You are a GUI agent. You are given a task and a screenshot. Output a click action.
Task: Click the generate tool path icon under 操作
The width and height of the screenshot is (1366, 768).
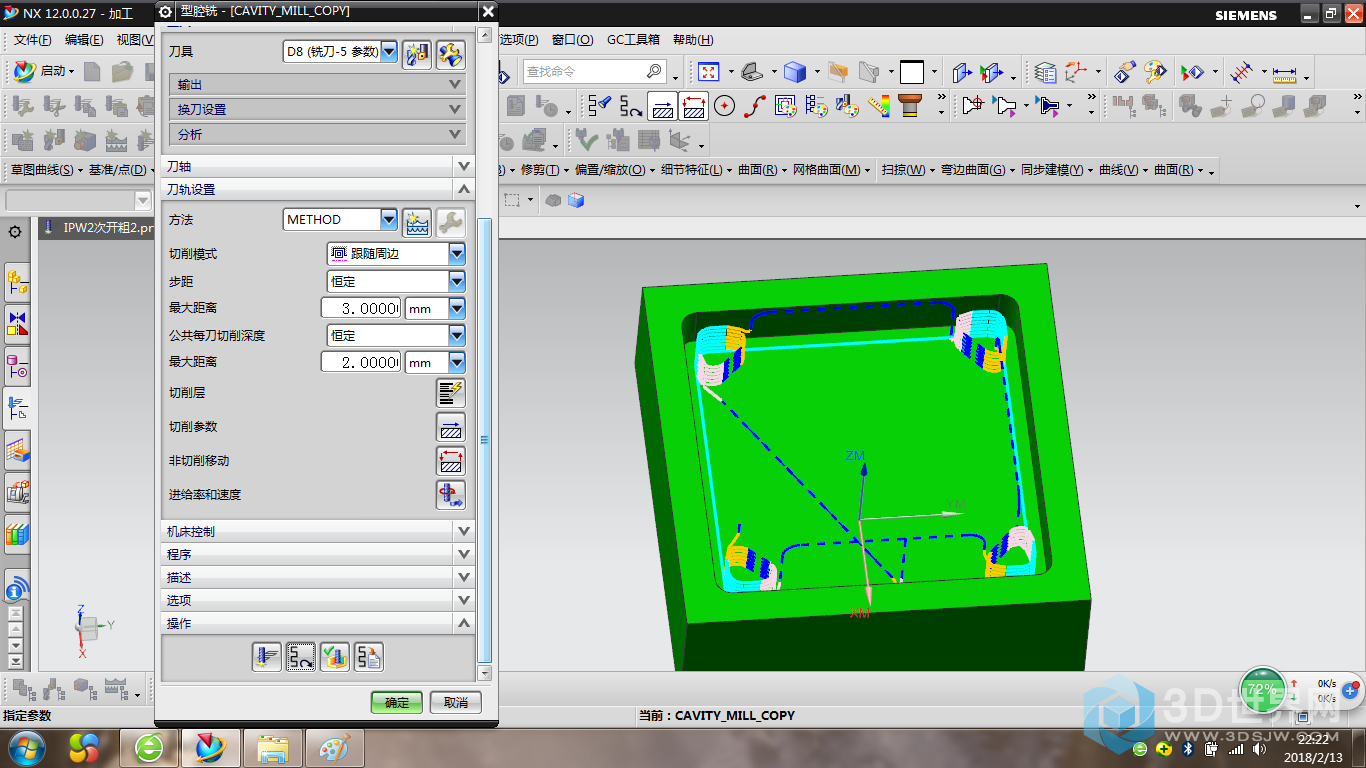(x=267, y=657)
